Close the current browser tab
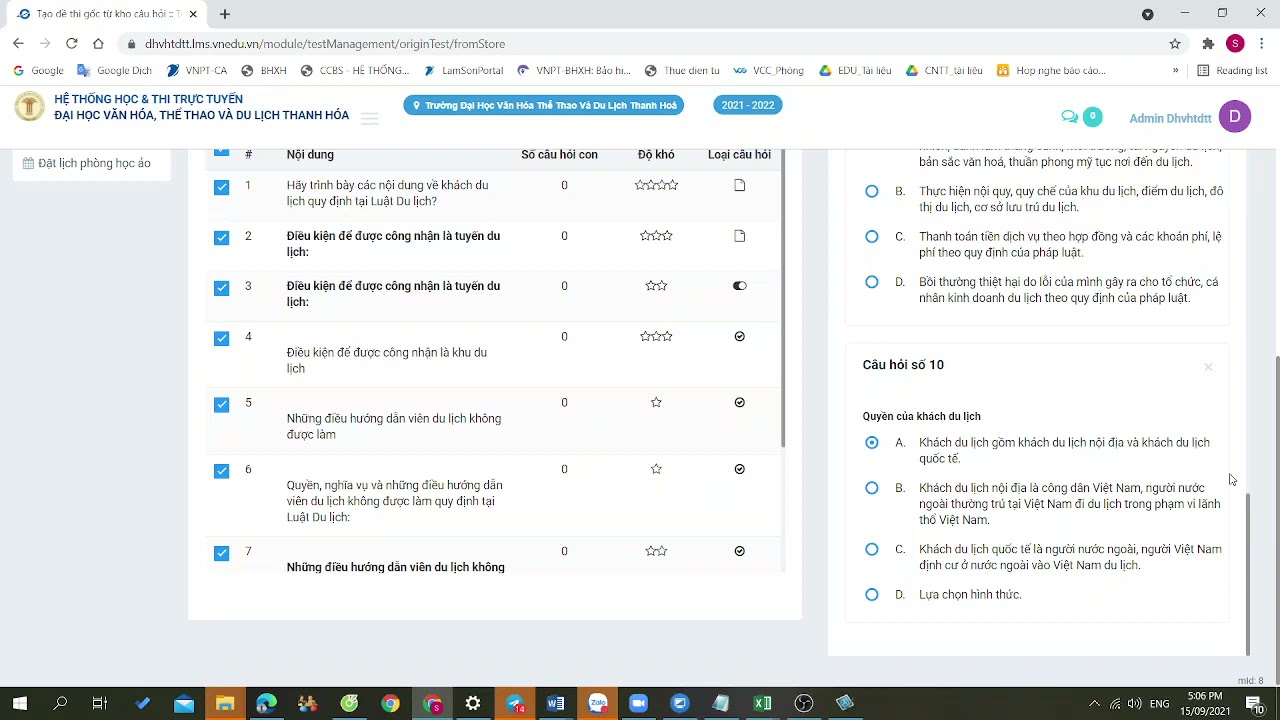The width and height of the screenshot is (1280, 720). click(193, 14)
